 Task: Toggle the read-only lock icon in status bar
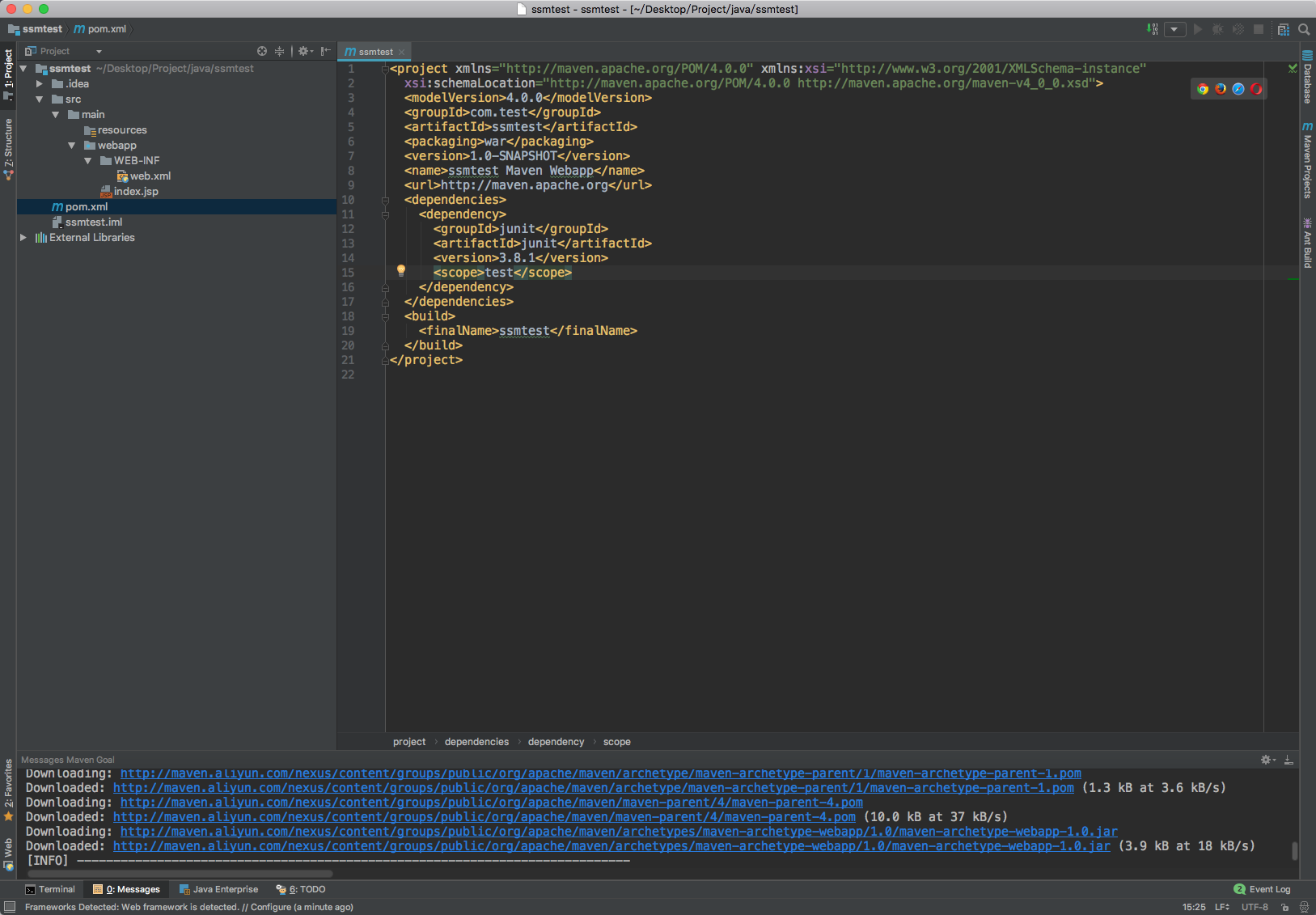click(x=1284, y=908)
